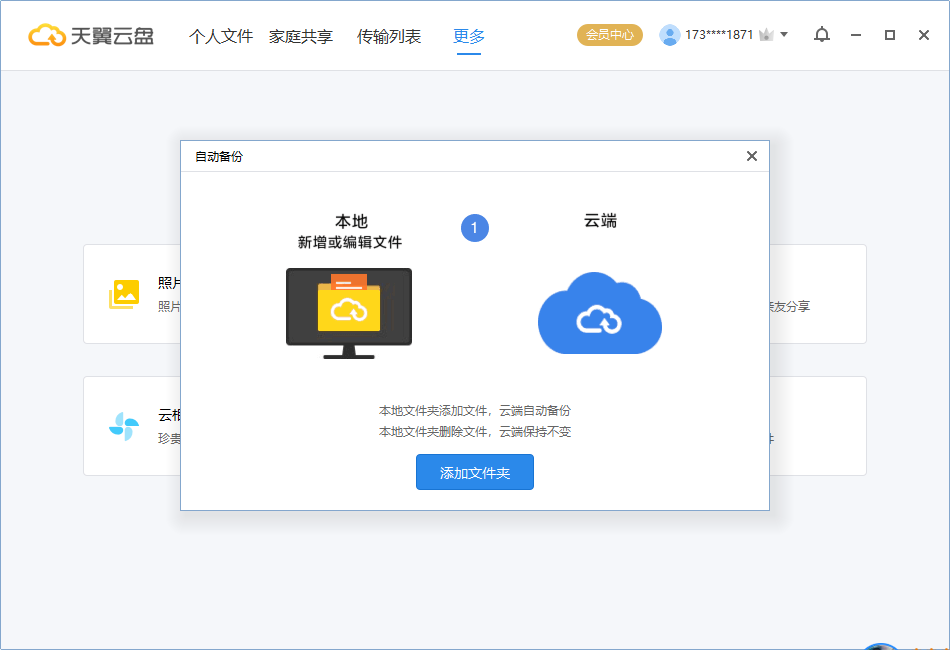Click the step 1 circle indicator
This screenshot has height=650, width=950.
474,228
